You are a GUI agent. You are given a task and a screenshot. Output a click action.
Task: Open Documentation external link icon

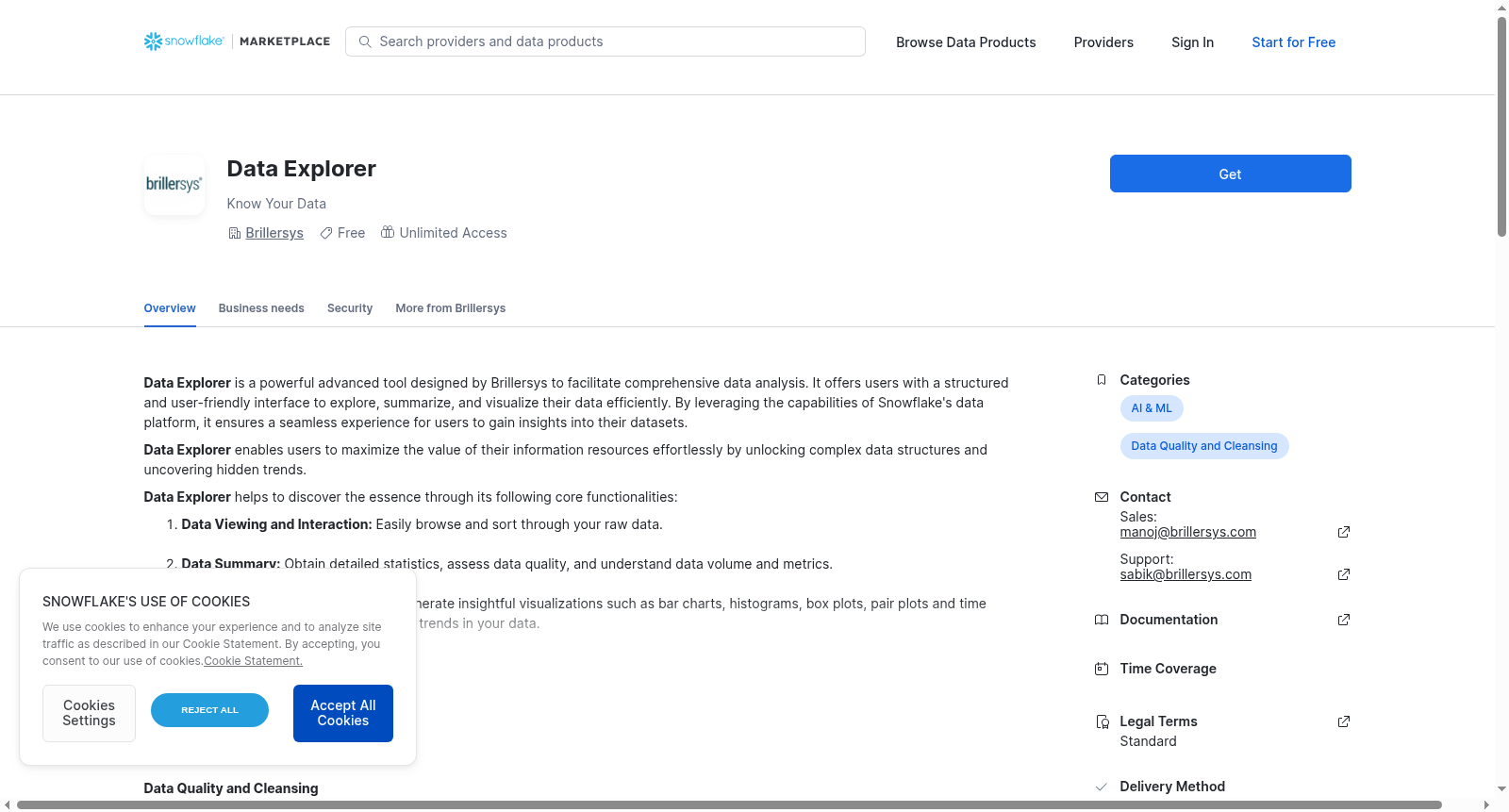click(1344, 620)
